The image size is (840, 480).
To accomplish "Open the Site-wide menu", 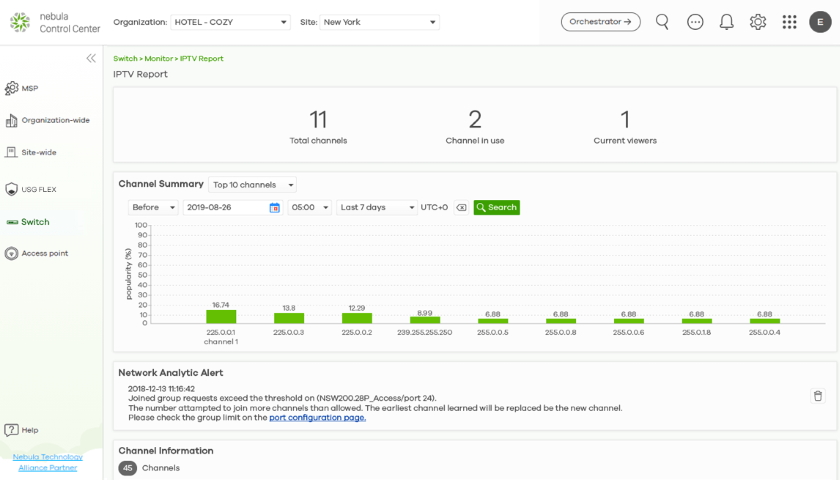I will [39, 152].
